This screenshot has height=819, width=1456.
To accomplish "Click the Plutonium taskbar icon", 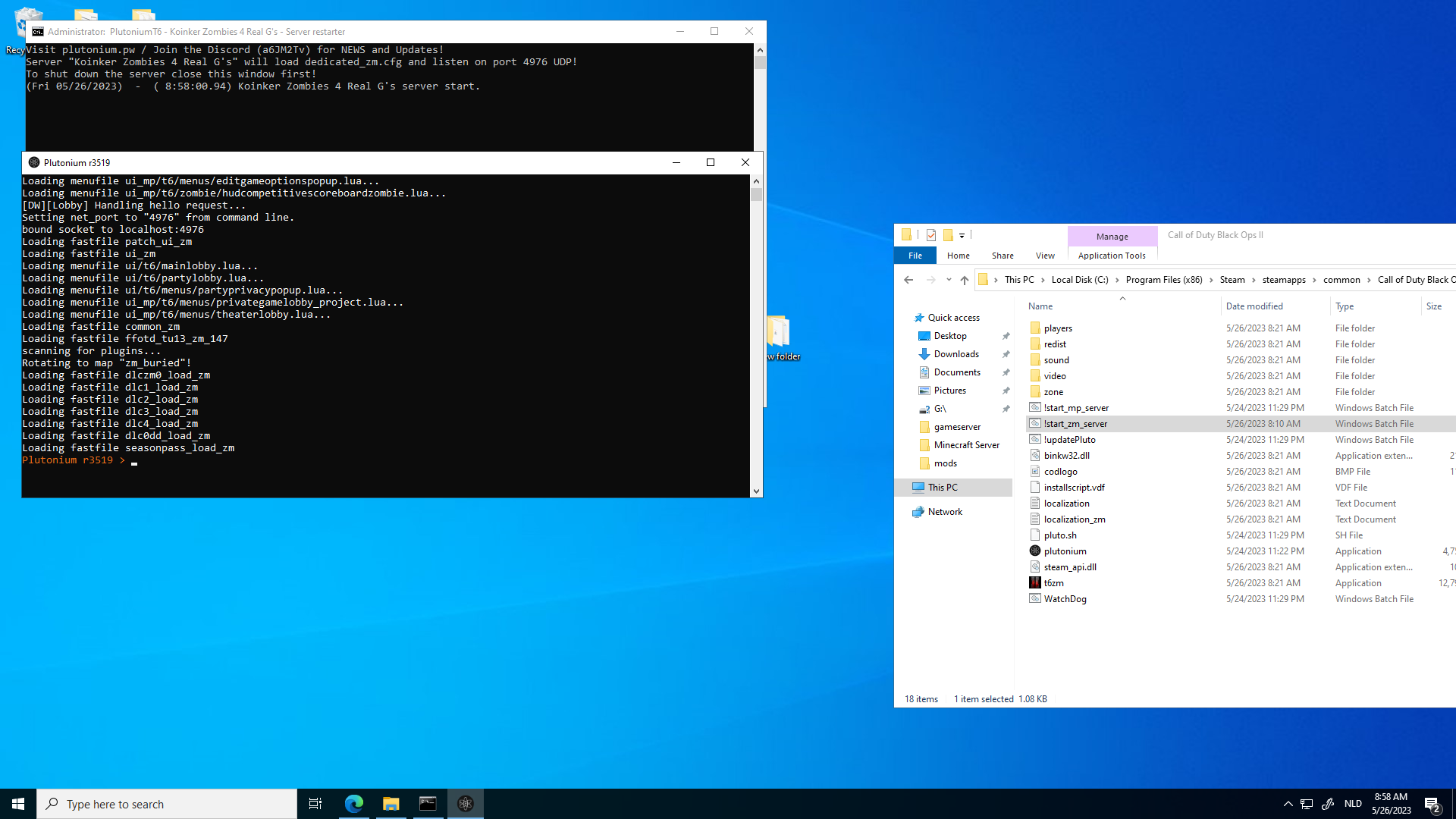I will (466, 804).
